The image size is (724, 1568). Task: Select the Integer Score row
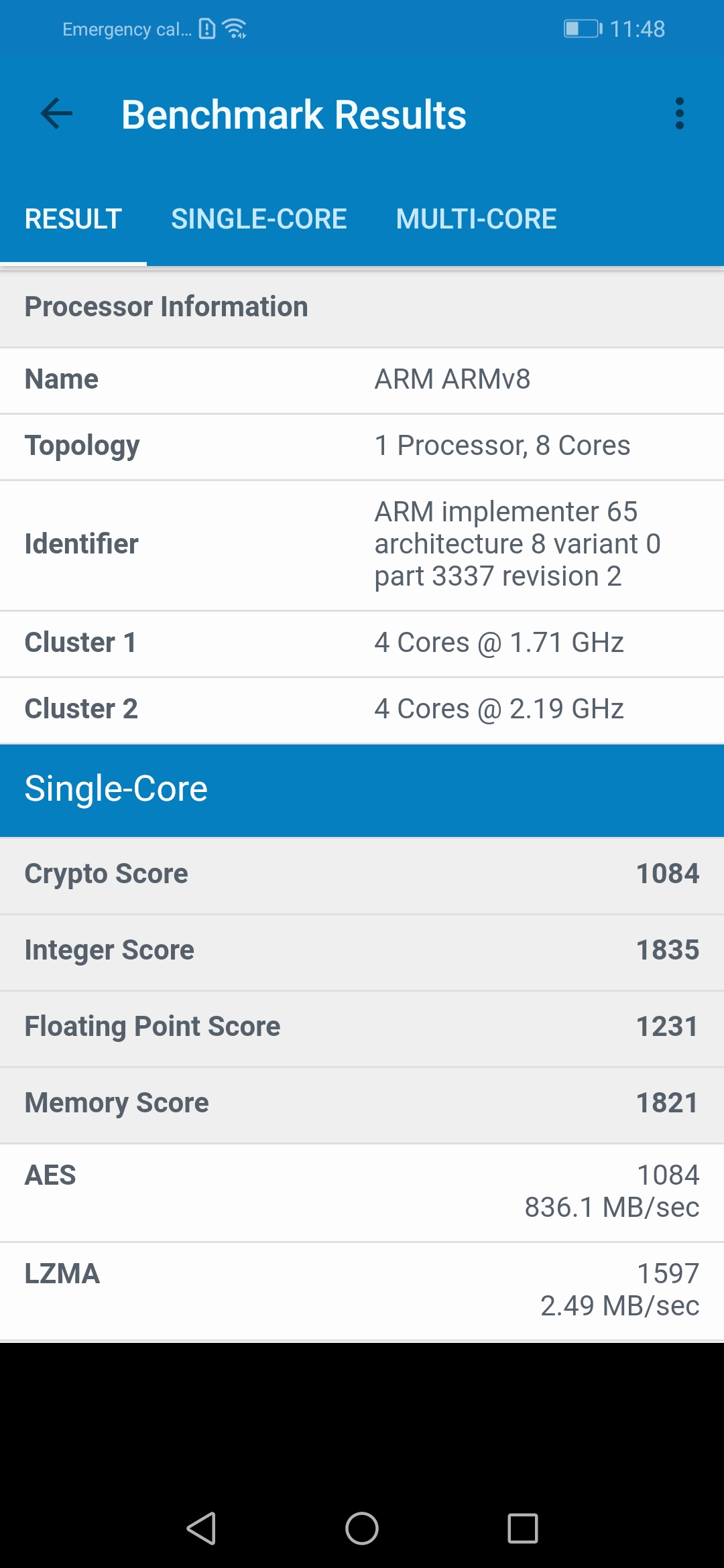pos(362,951)
